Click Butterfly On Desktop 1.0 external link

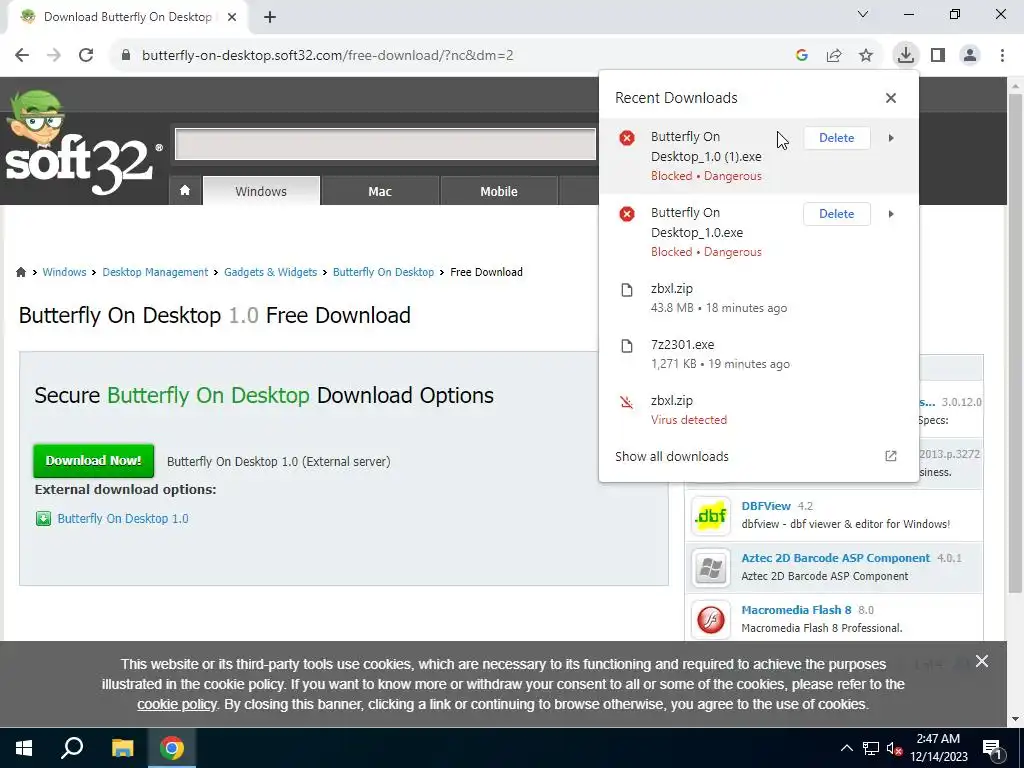[123, 519]
